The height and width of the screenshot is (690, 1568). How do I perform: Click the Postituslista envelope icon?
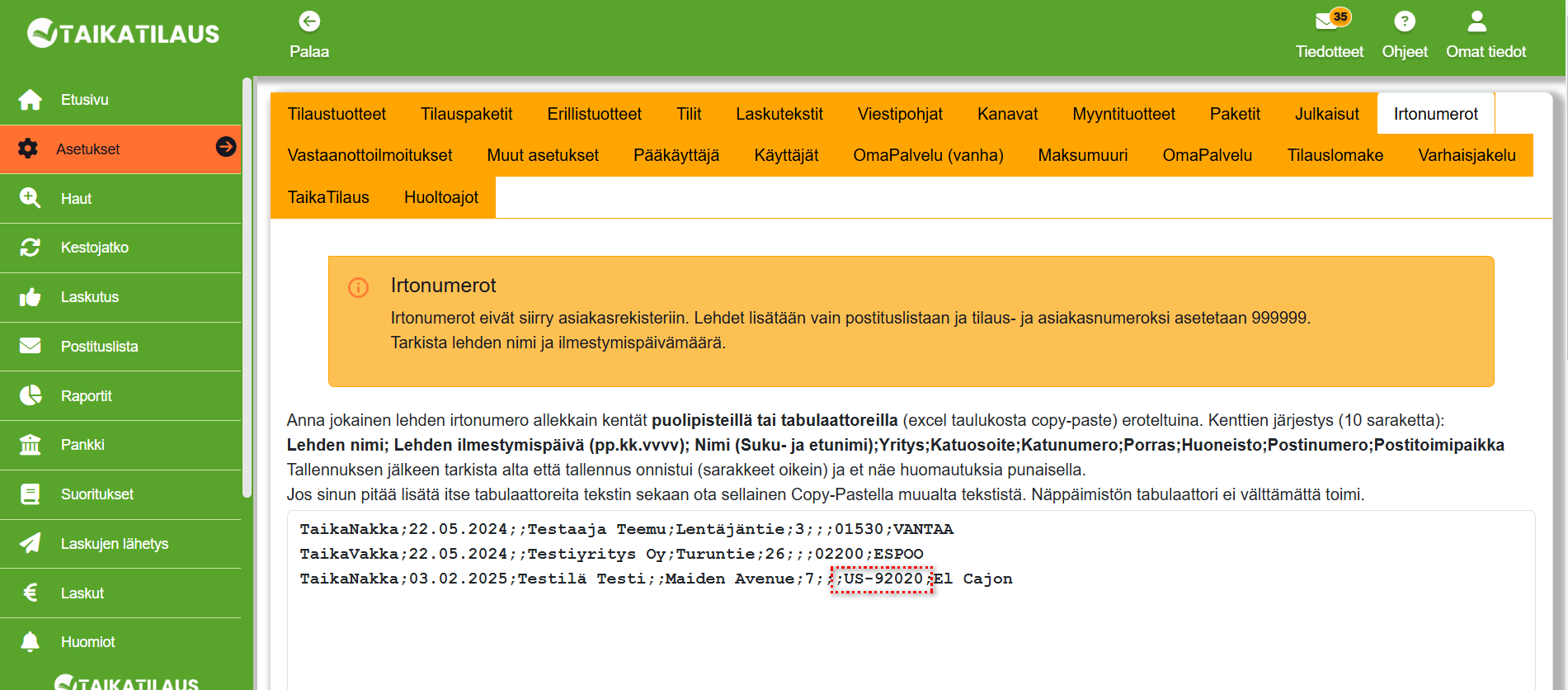(31, 346)
